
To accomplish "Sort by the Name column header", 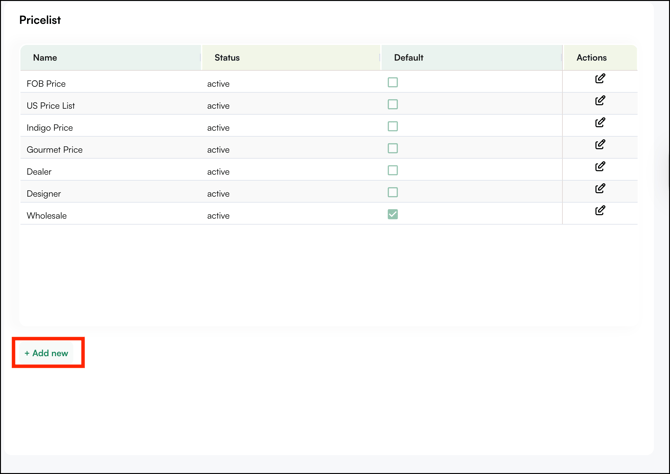I will click(45, 58).
